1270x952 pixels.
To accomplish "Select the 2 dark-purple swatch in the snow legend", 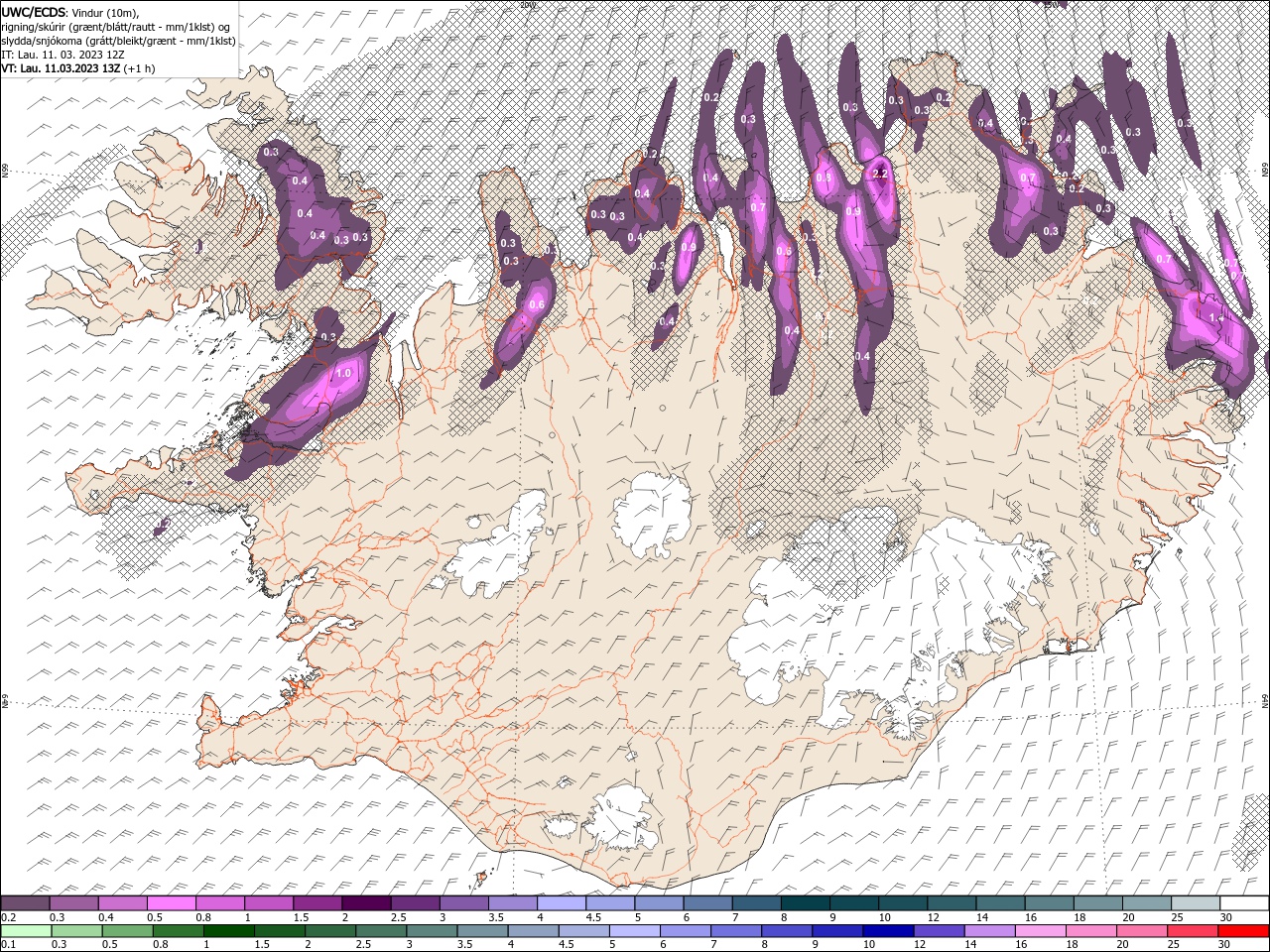I will pos(366,903).
